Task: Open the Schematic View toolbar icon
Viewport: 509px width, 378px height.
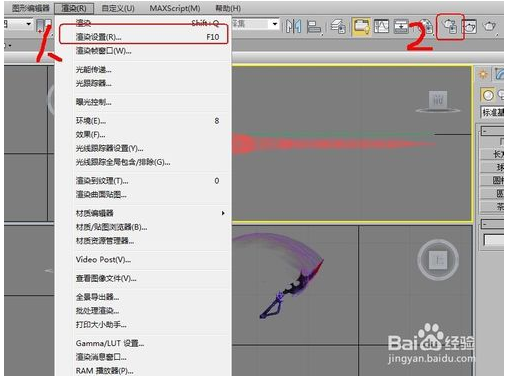Action: (x=401, y=26)
